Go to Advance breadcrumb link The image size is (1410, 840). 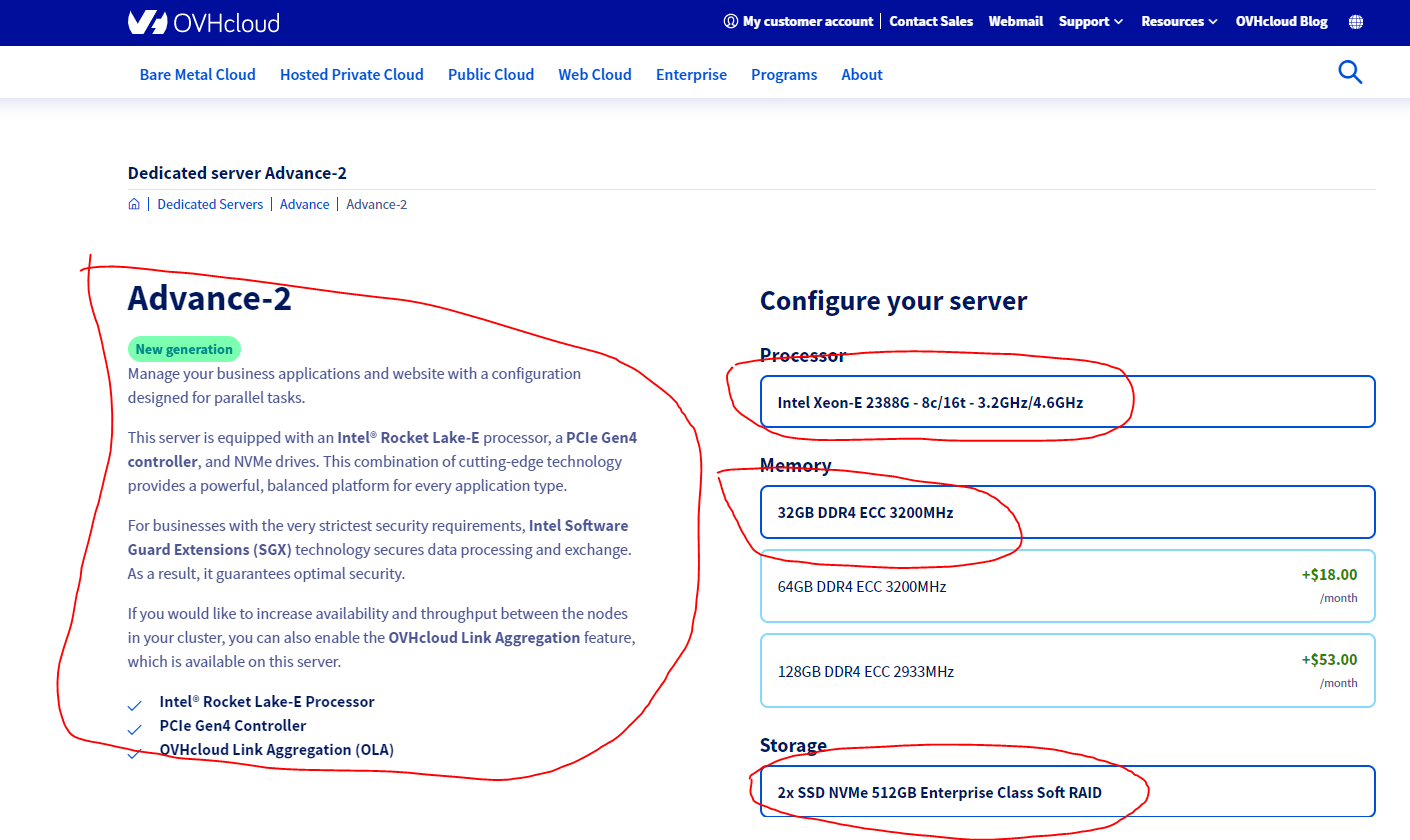click(305, 204)
